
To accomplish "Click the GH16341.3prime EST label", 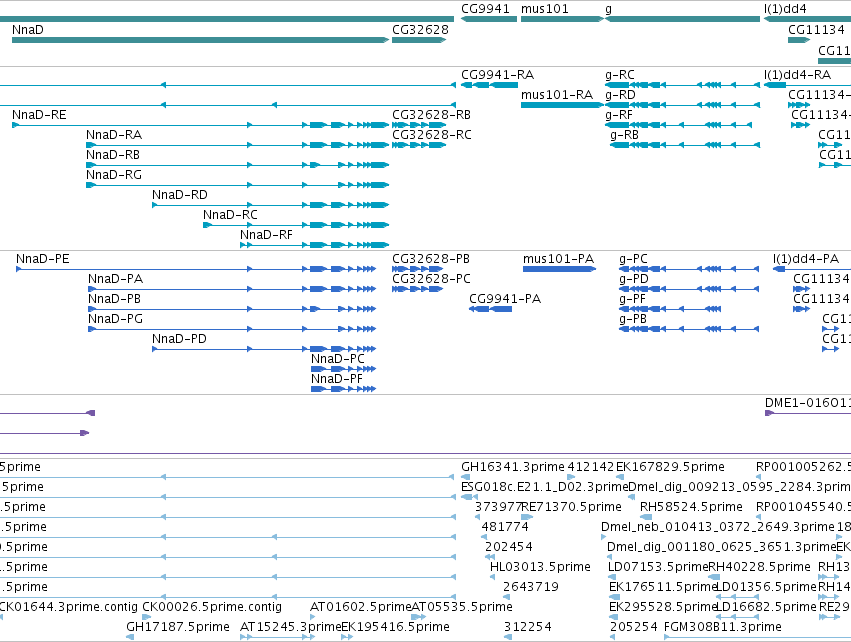I will pyautogui.click(x=513, y=467).
